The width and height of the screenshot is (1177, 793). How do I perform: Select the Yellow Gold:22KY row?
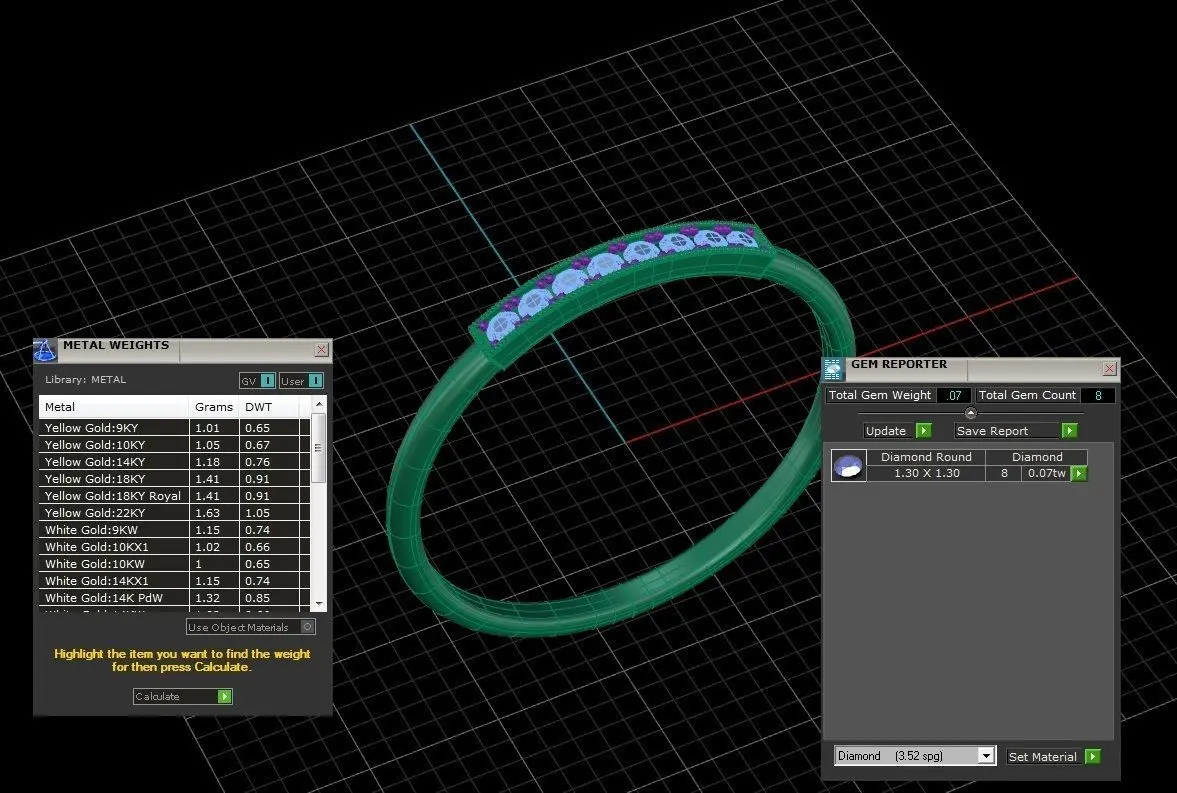(174, 513)
